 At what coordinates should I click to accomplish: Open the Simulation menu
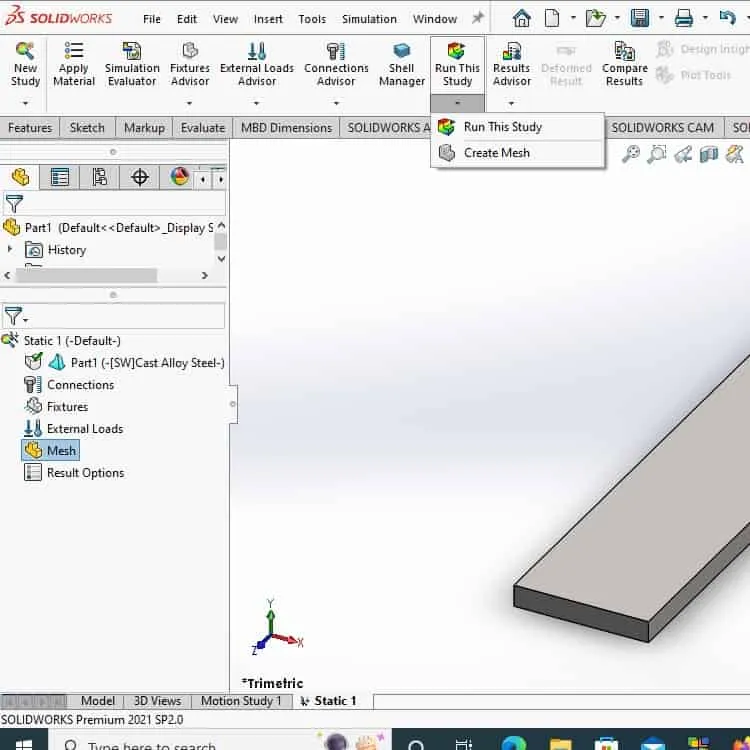[x=369, y=19]
